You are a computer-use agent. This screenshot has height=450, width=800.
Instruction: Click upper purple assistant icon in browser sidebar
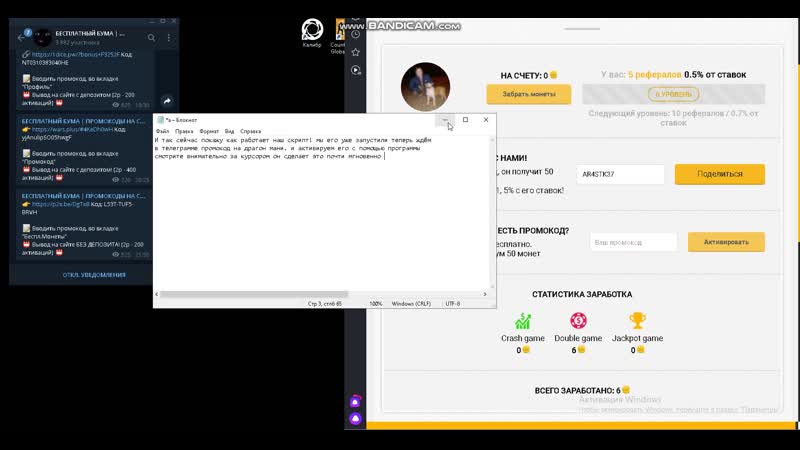pyautogui.click(x=355, y=402)
